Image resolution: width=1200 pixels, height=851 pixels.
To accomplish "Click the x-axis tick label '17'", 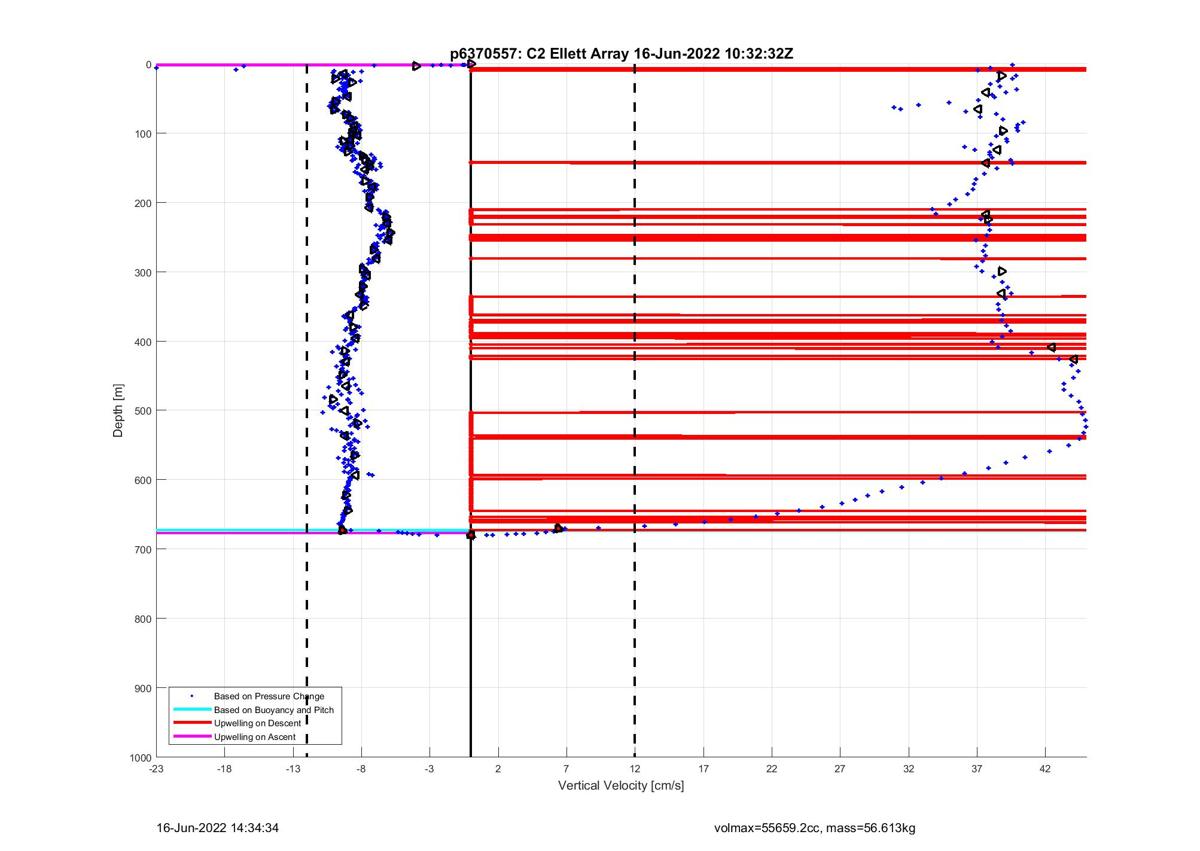I will click(x=703, y=769).
